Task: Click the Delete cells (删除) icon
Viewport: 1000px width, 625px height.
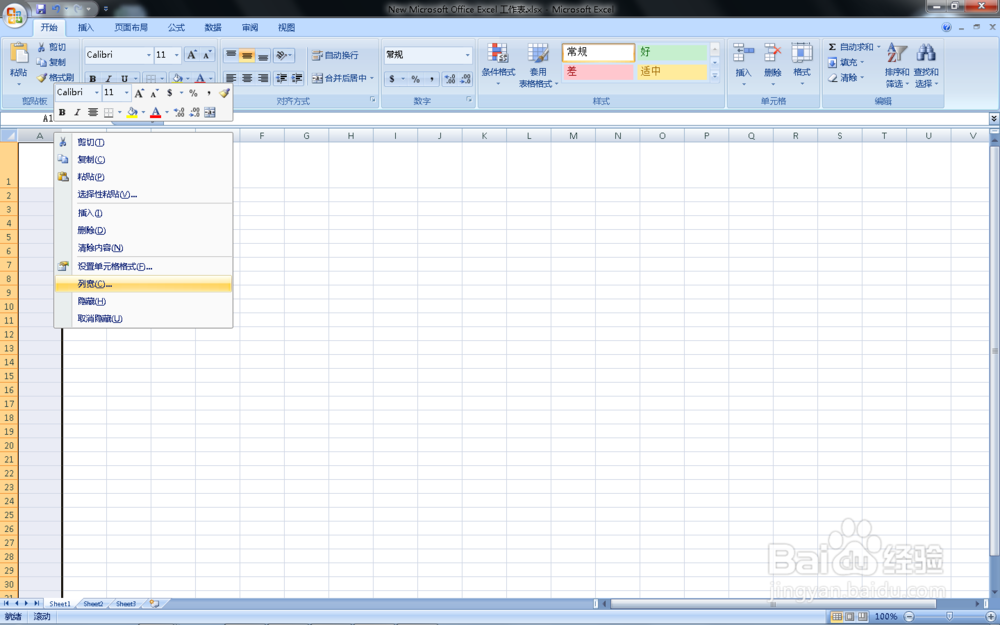Action: 772,54
